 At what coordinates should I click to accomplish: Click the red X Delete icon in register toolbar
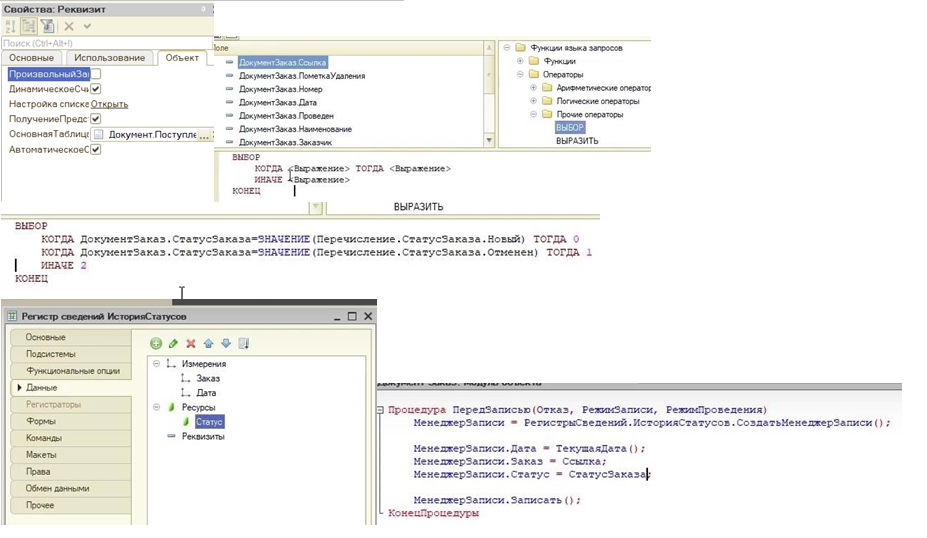tap(191, 343)
